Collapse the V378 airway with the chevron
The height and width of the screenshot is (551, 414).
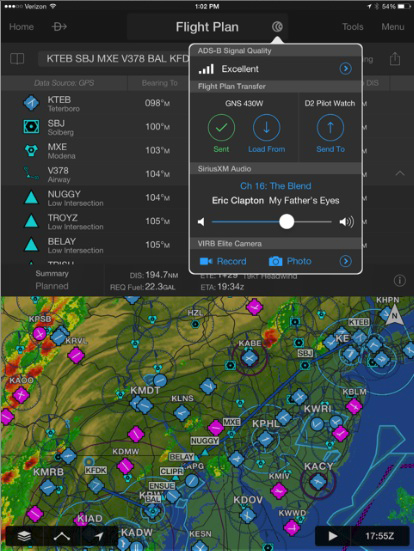(x=400, y=174)
